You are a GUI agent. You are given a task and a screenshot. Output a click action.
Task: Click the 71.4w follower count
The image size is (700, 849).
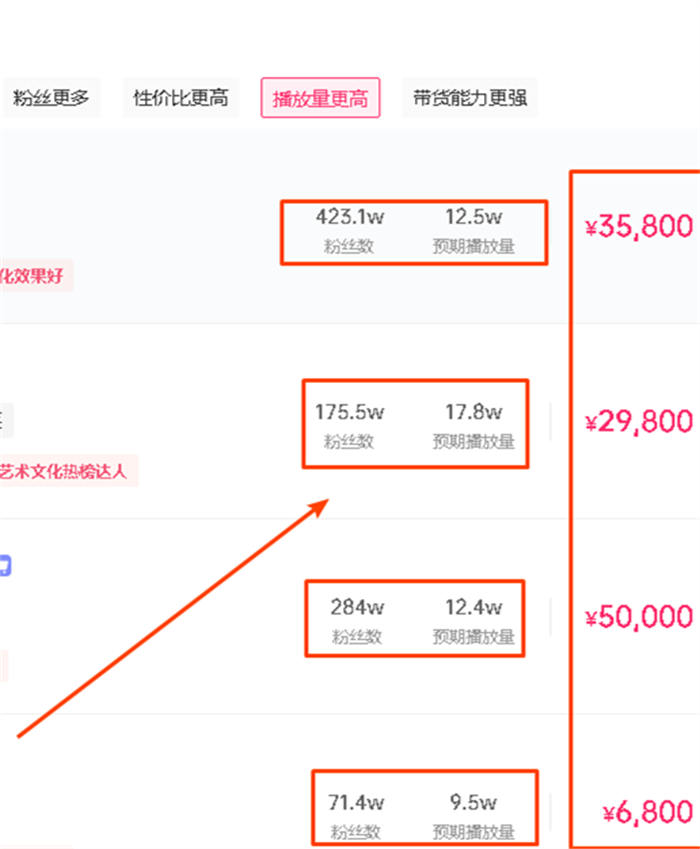click(x=357, y=802)
